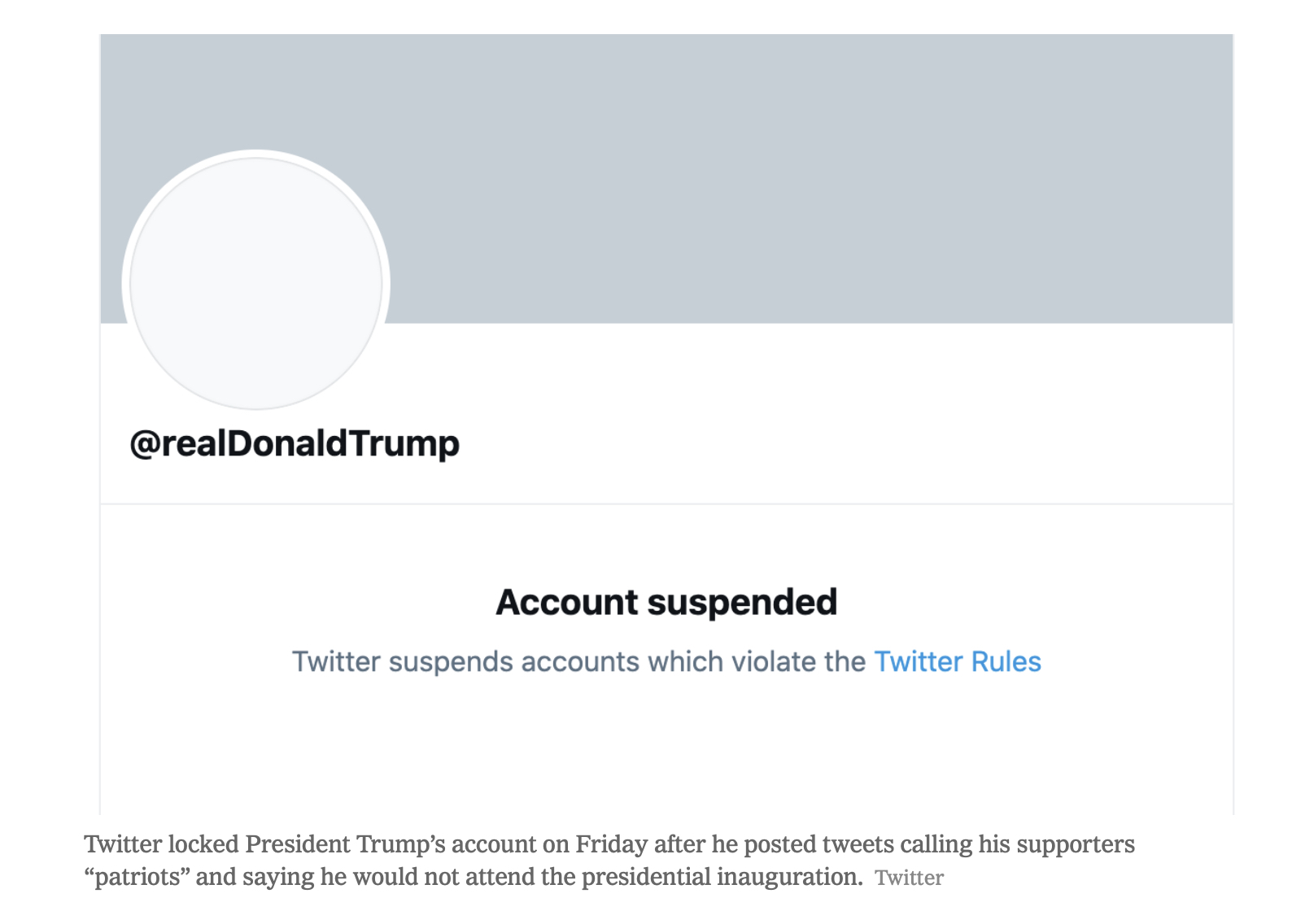Click the blank profile avatar circle

tap(256, 283)
